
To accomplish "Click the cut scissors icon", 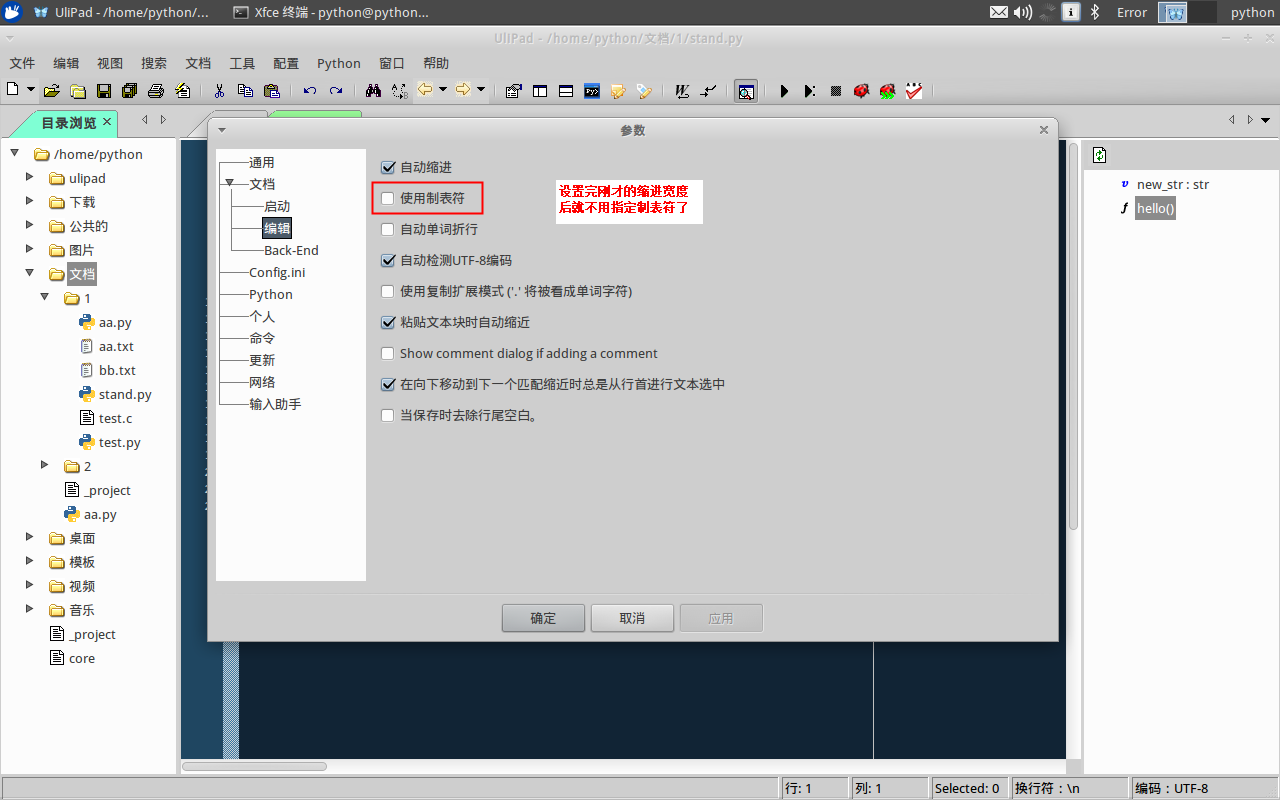I will pyautogui.click(x=220, y=91).
